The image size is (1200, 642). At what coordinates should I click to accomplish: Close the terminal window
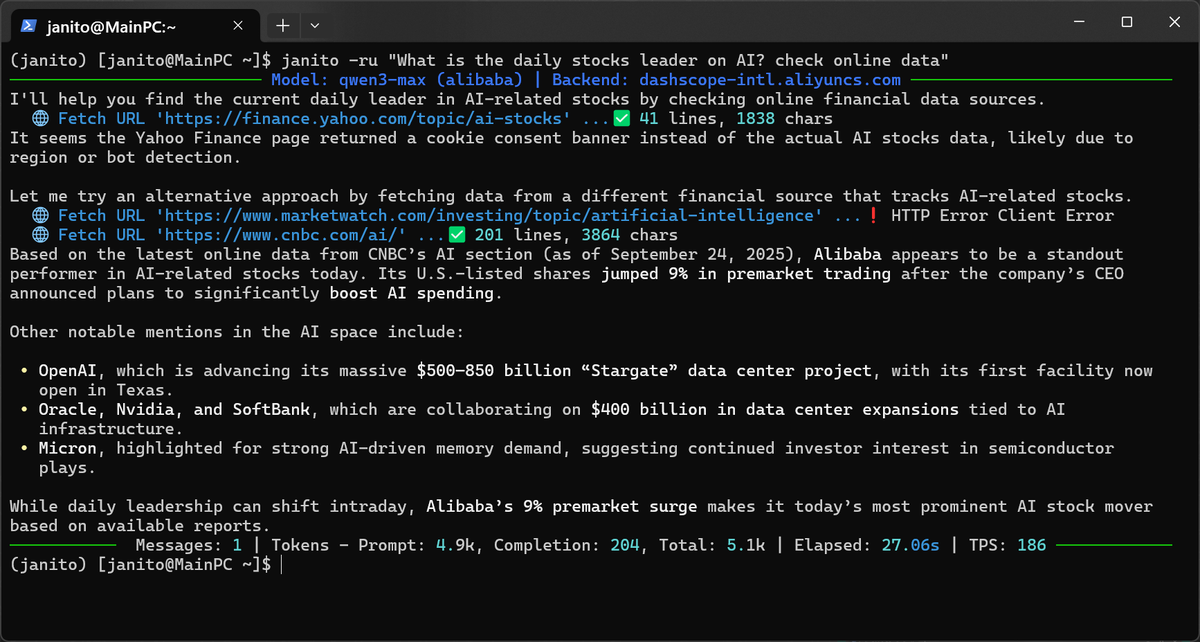pyautogui.click(x=1174, y=22)
